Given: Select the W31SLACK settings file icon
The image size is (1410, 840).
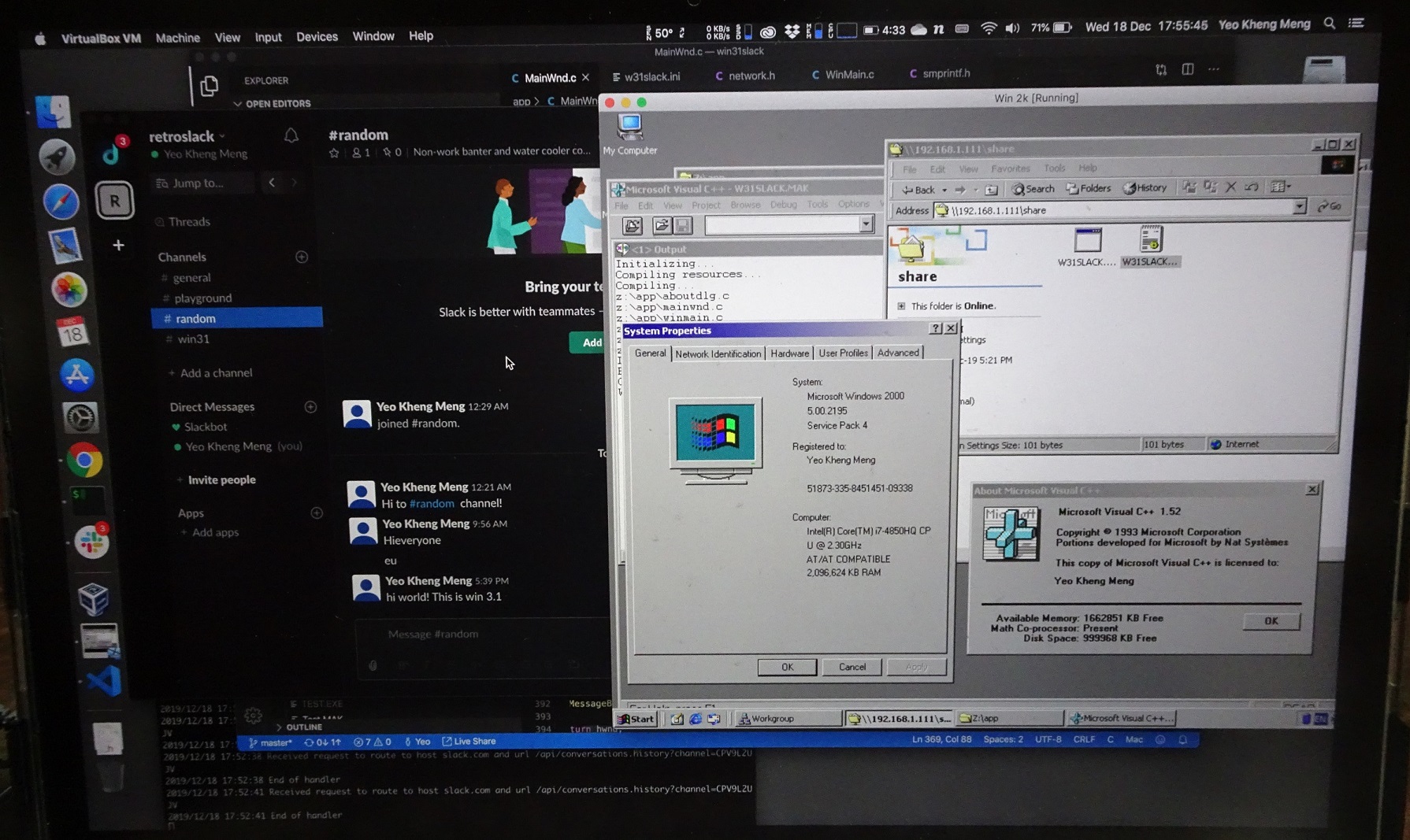Looking at the screenshot, I should click(x=1150, y=245).
